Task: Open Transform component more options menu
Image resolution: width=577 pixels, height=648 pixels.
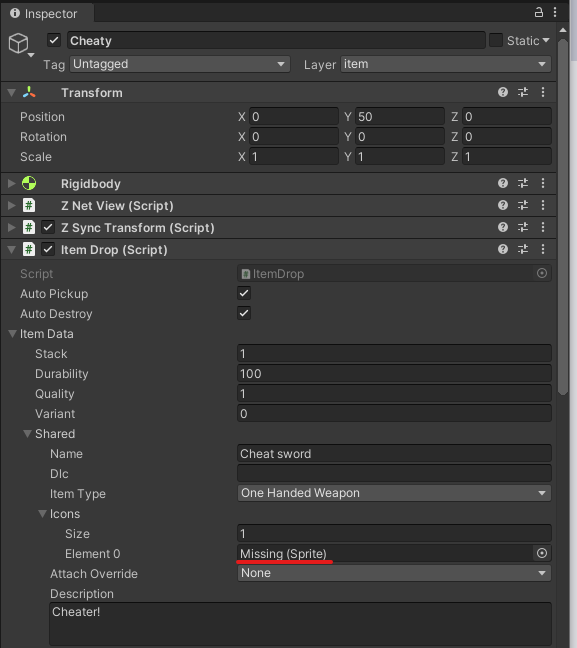Action: [x=543, y=92]
